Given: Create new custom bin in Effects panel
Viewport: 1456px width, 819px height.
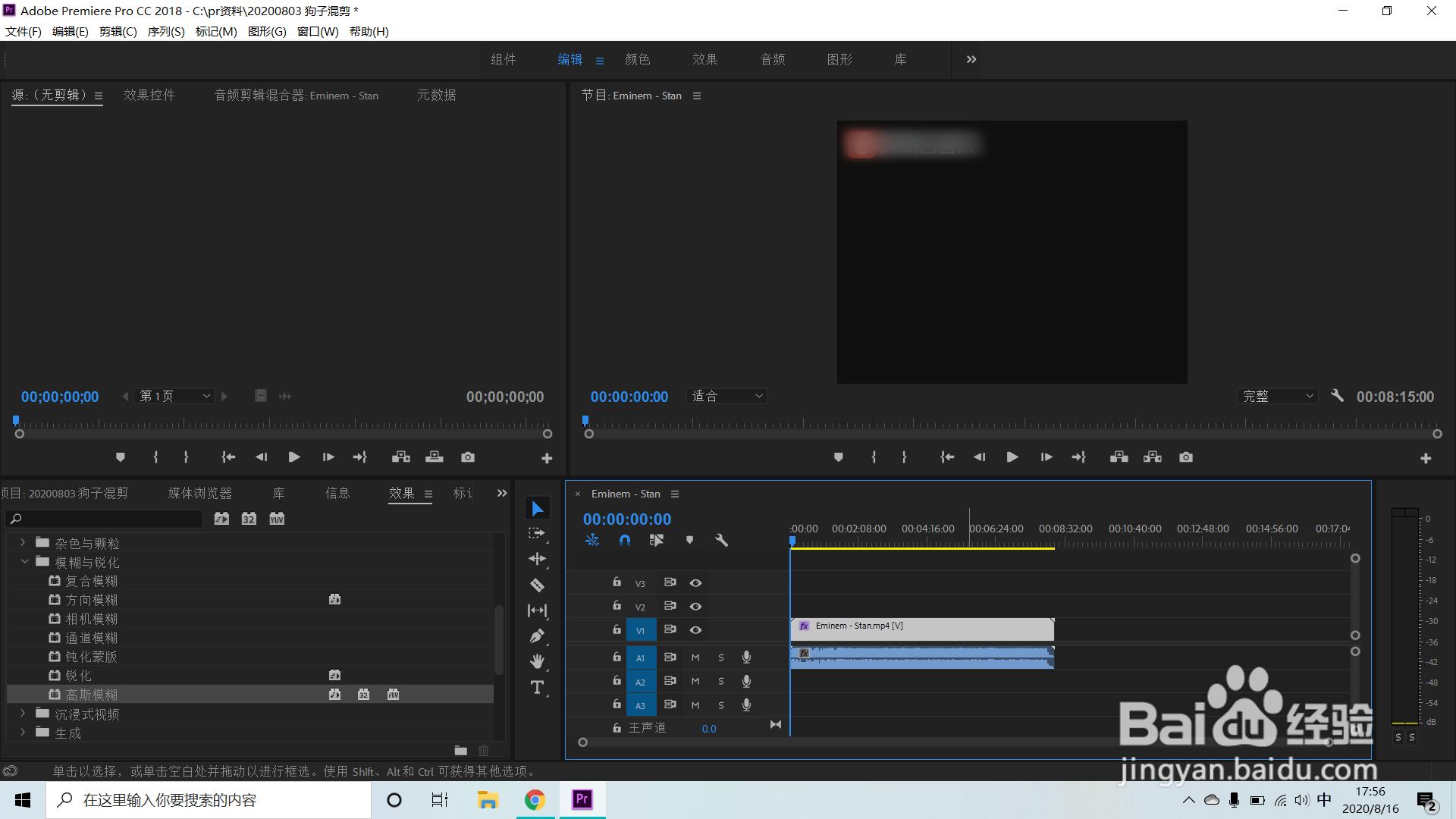Looking at the screenshot, I should pyautogui.click(x=461, y=751).
